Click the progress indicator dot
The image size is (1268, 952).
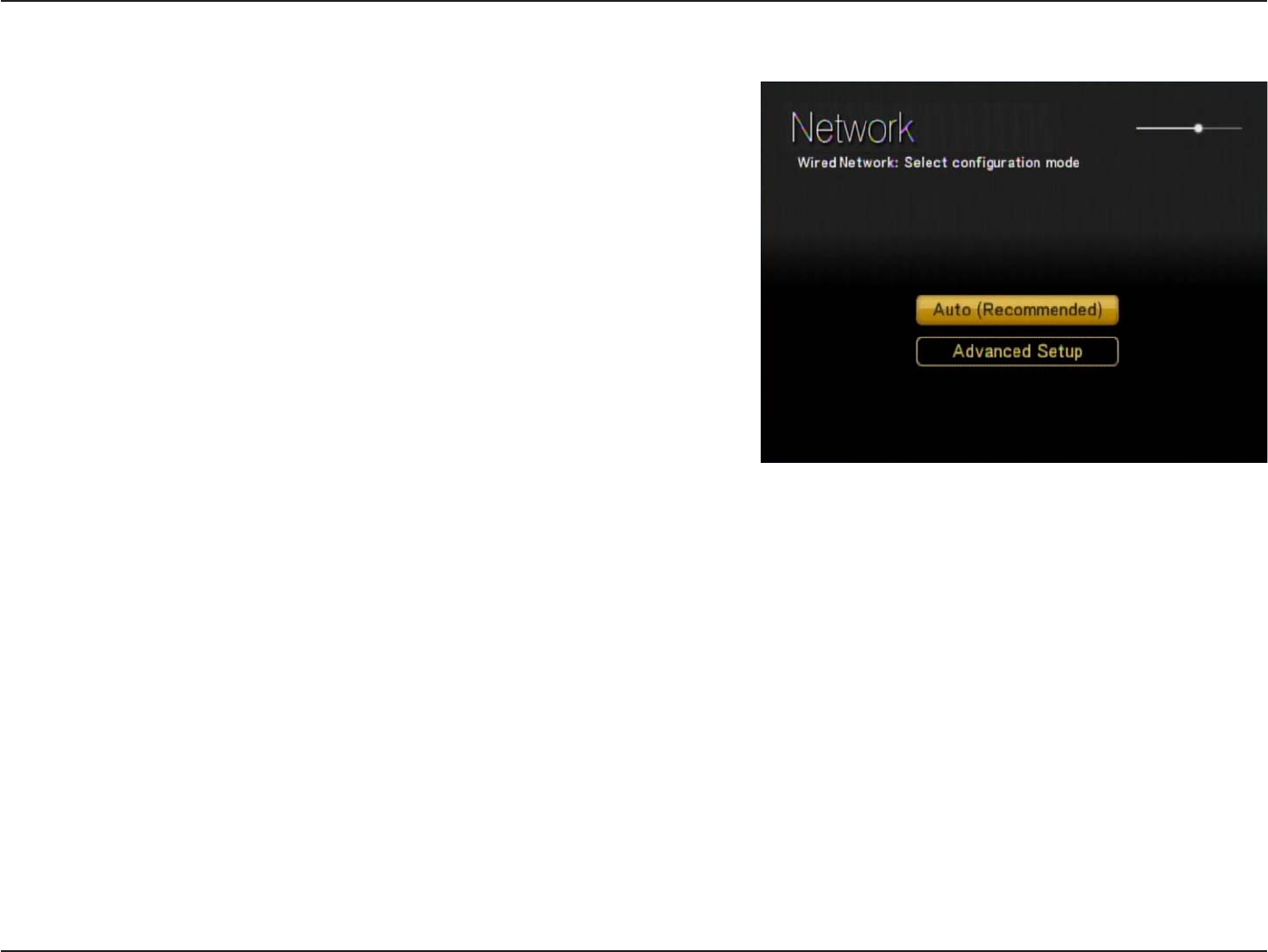click(x=1198, y=129)
